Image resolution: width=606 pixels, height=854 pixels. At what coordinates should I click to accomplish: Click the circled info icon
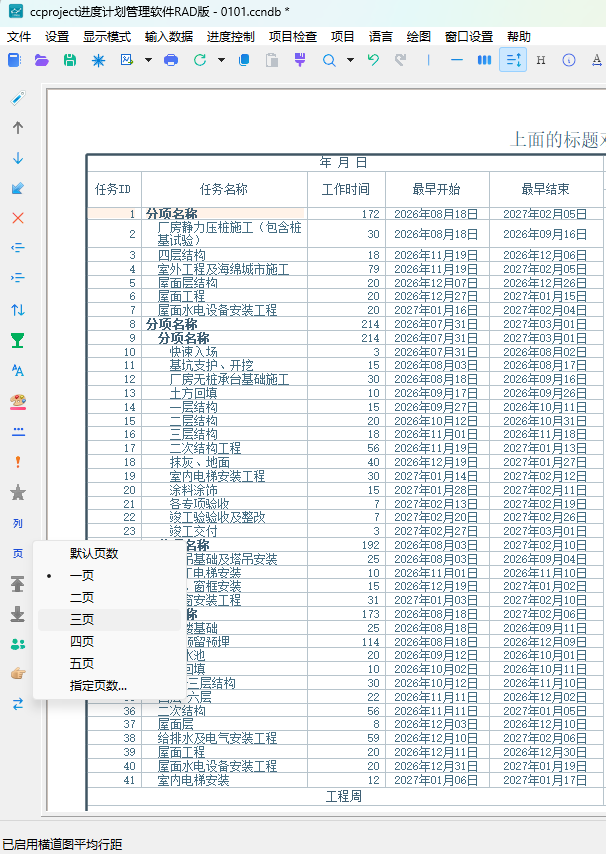[568, 60]
